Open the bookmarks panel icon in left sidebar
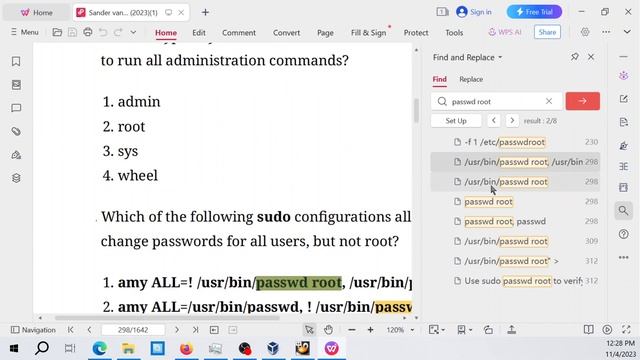The image size is (640, 360). tap(16, 61)
